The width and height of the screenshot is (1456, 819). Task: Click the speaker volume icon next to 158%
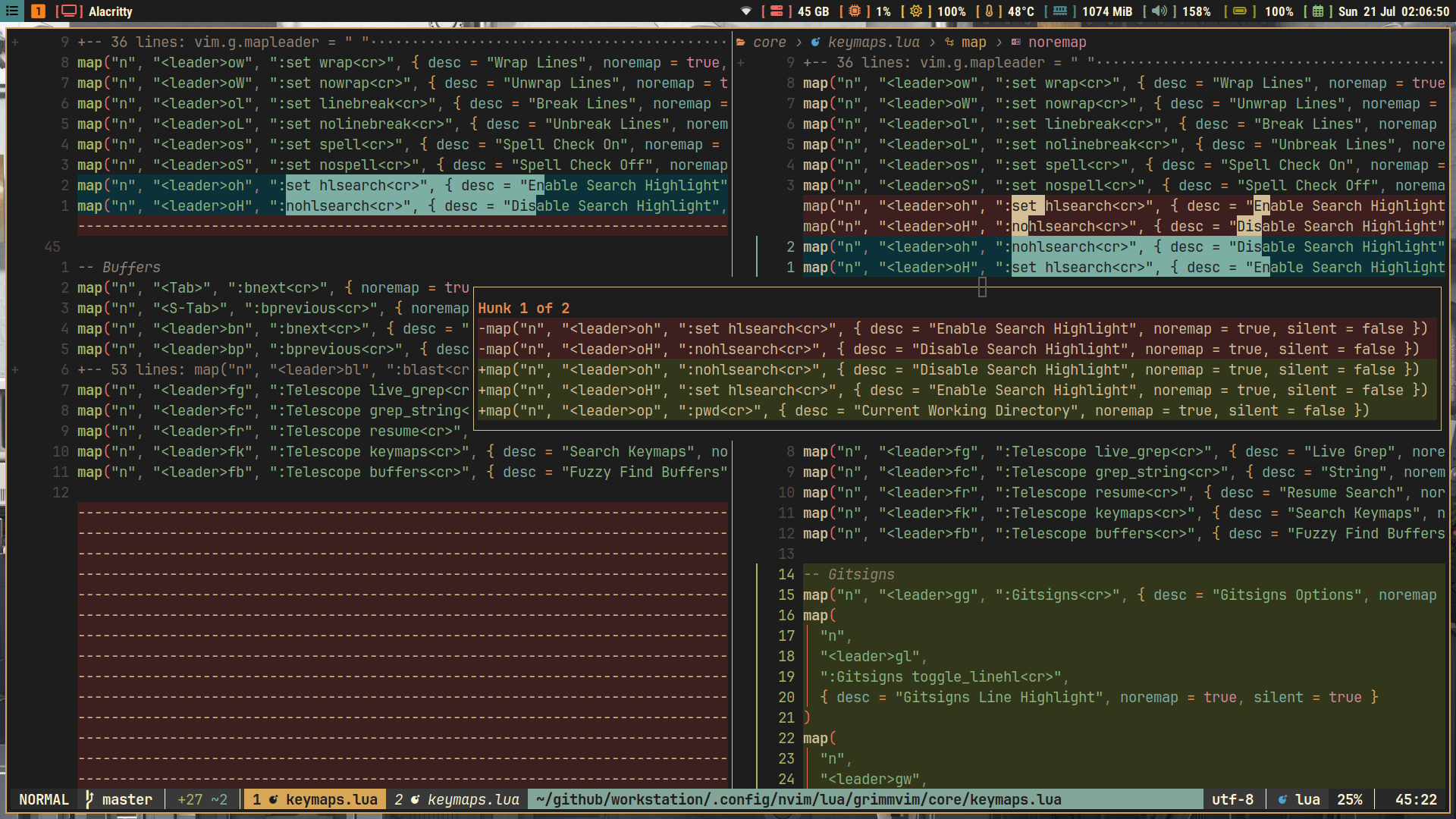[1159, 11]
